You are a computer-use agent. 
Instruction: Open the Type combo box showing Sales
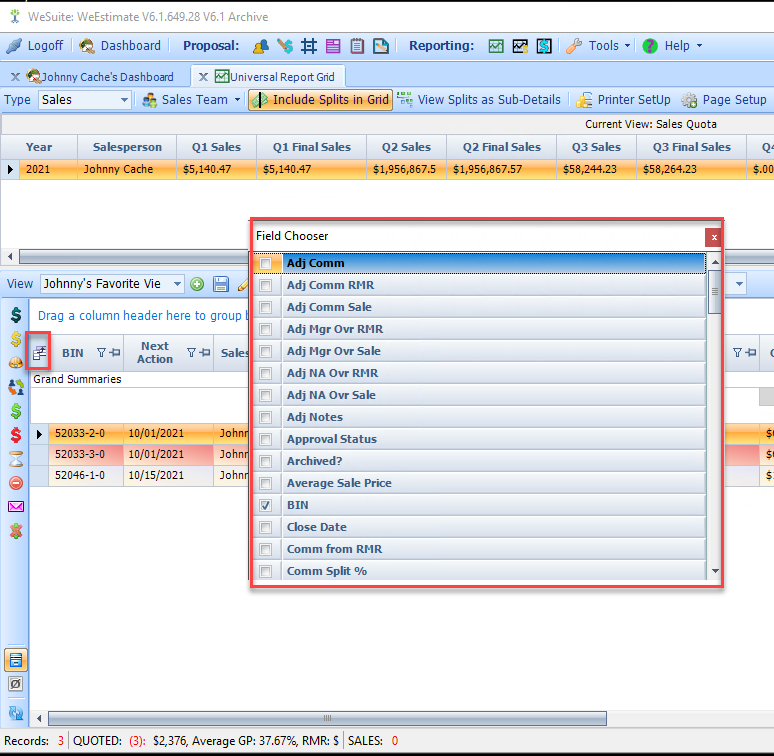85,100
